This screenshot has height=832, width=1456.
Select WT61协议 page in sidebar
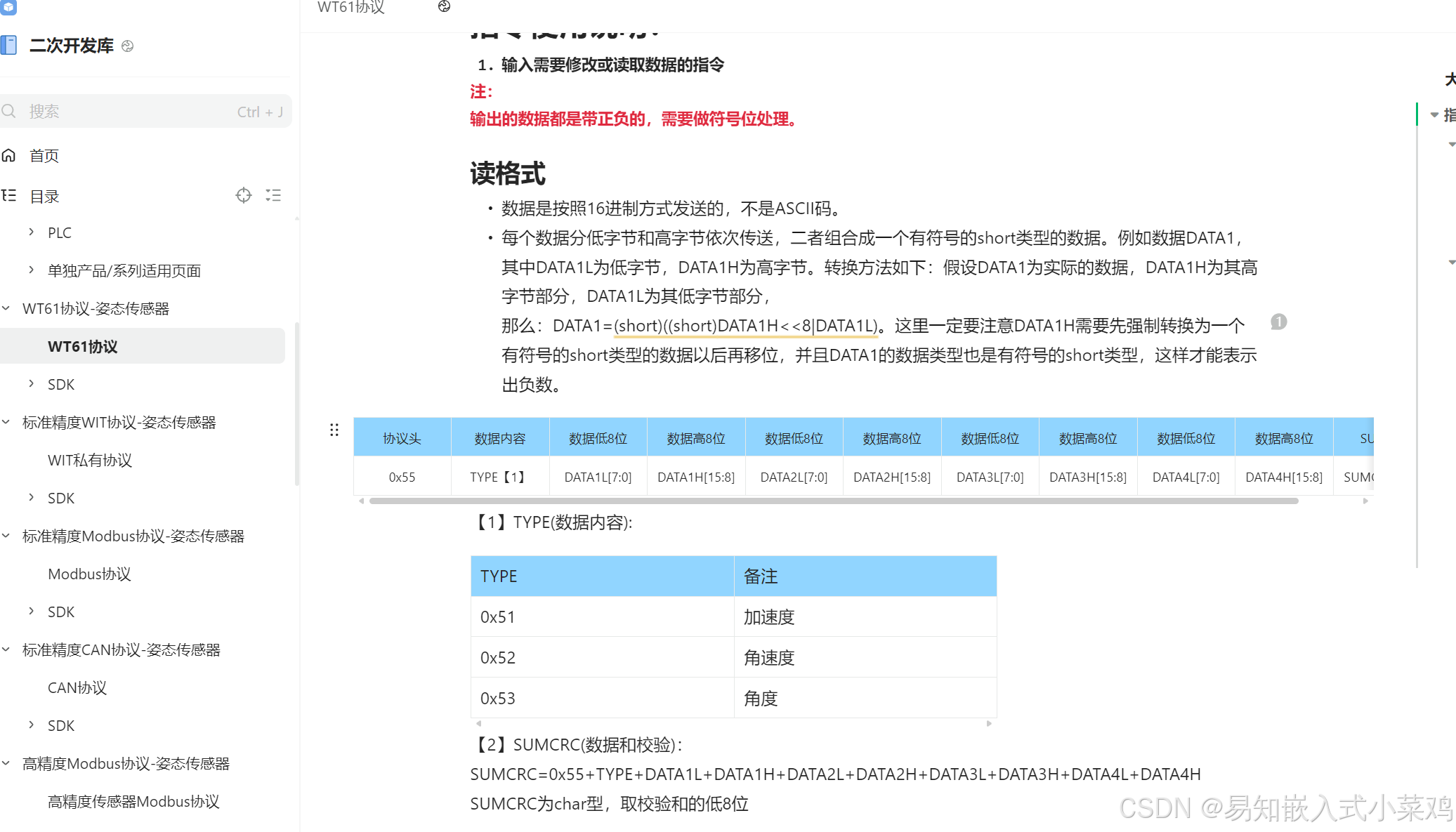point(83,346)
